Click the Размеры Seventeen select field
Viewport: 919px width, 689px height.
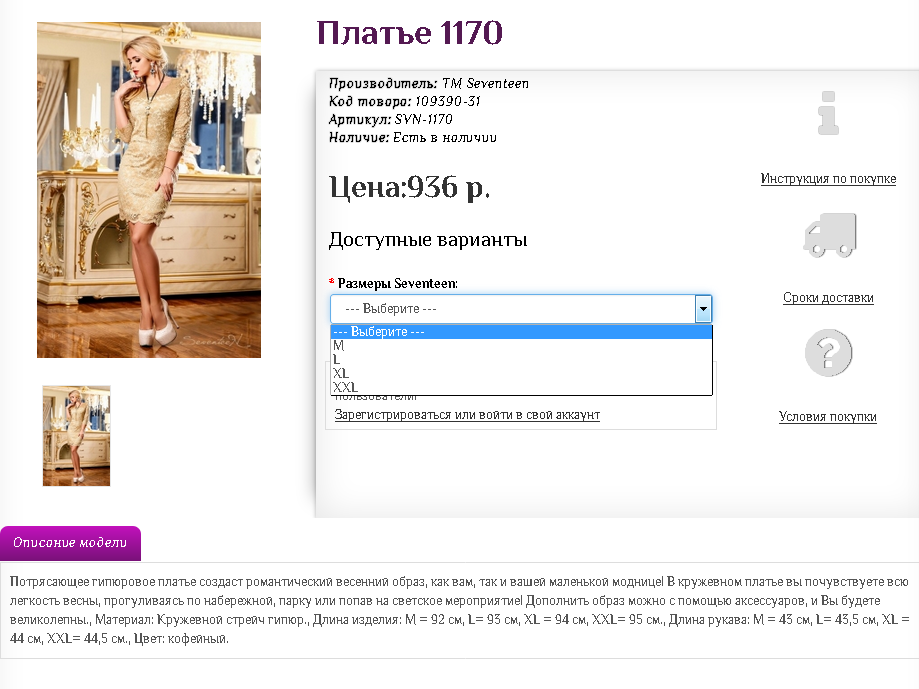521,309
